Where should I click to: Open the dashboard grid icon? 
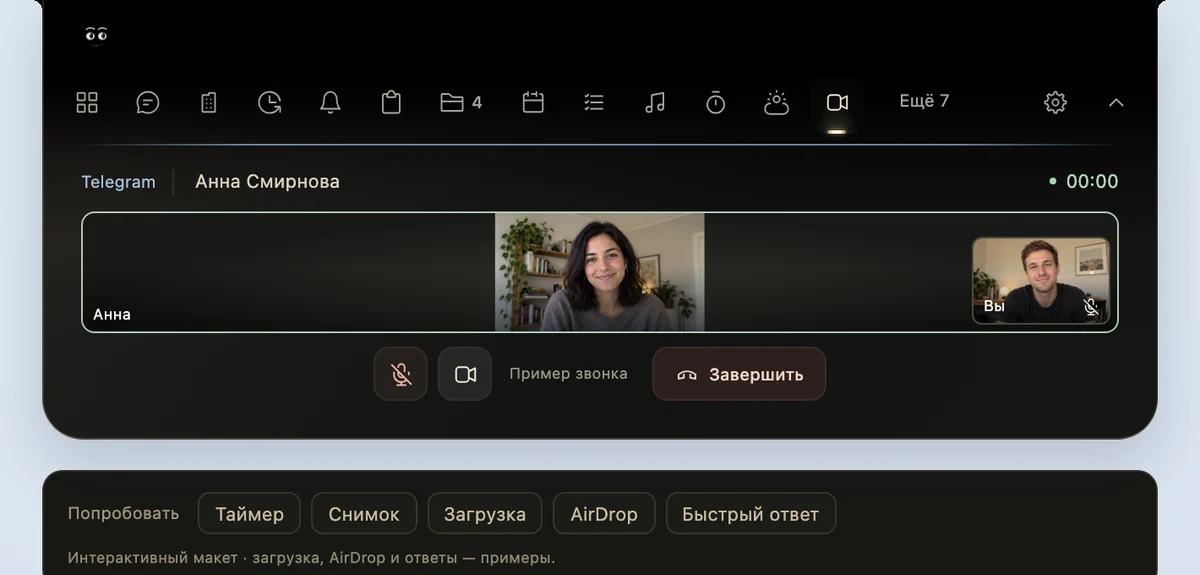pos(87,102)
